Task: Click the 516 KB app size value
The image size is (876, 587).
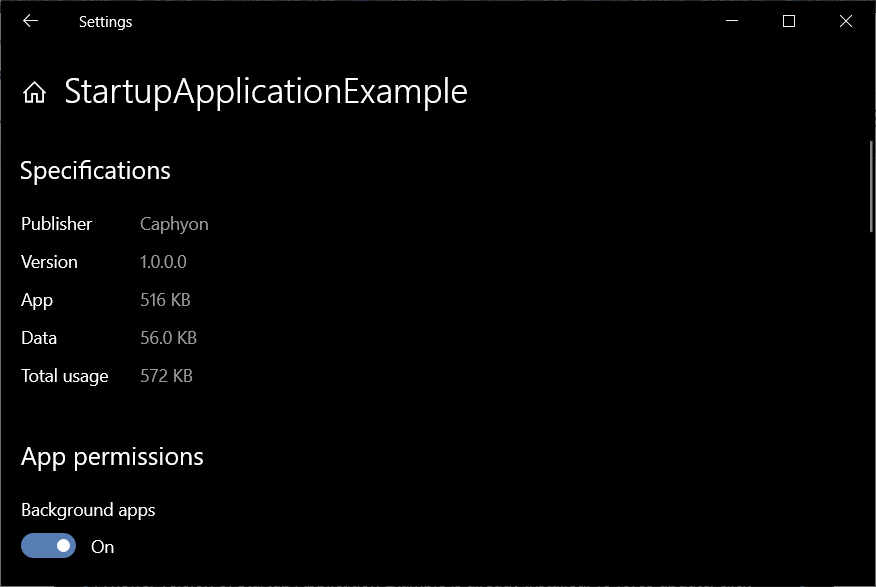Action: pyautogui.click(x=165, y=300)
